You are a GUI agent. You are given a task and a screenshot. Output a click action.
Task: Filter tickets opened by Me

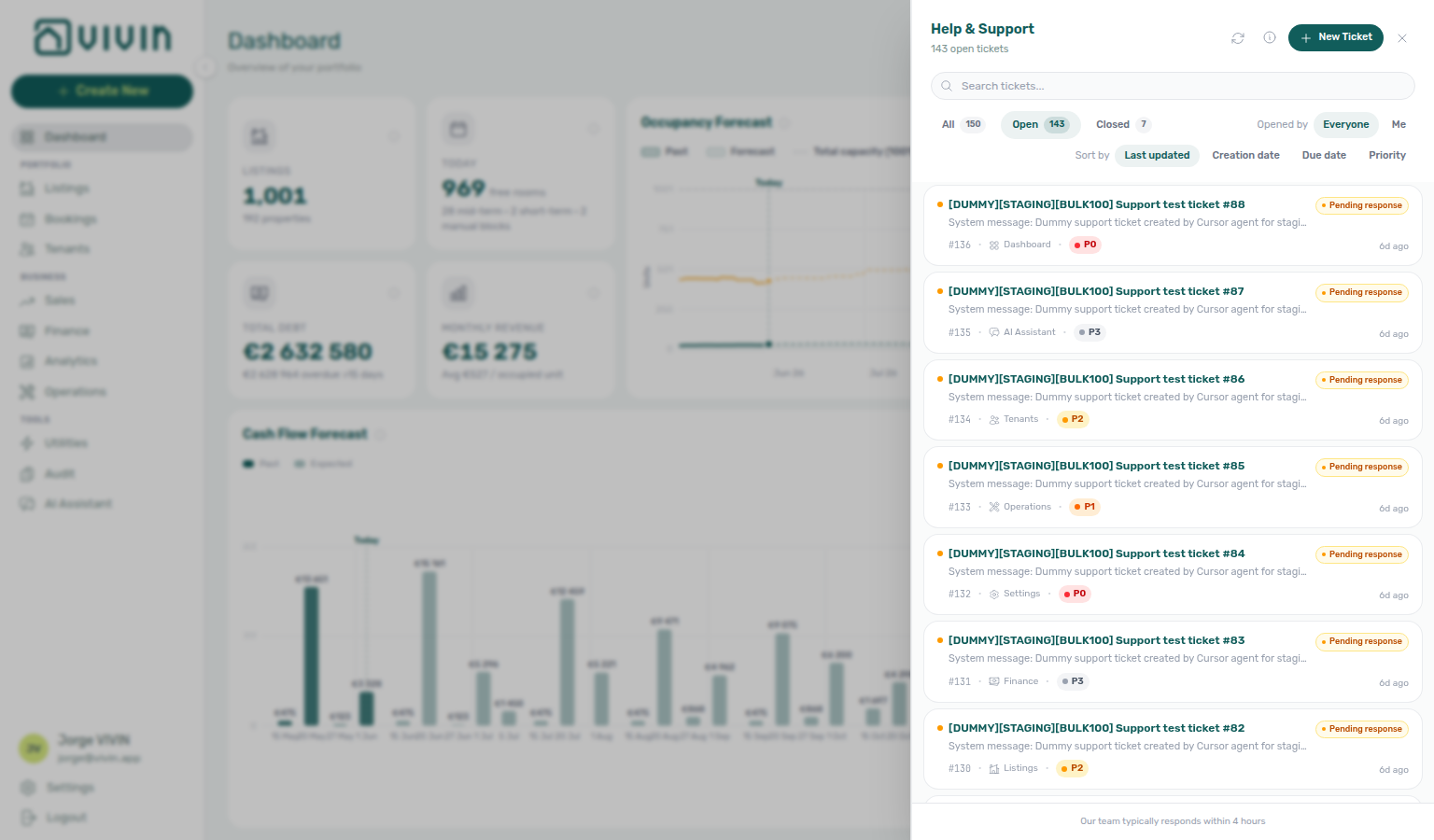(1399, 124)
